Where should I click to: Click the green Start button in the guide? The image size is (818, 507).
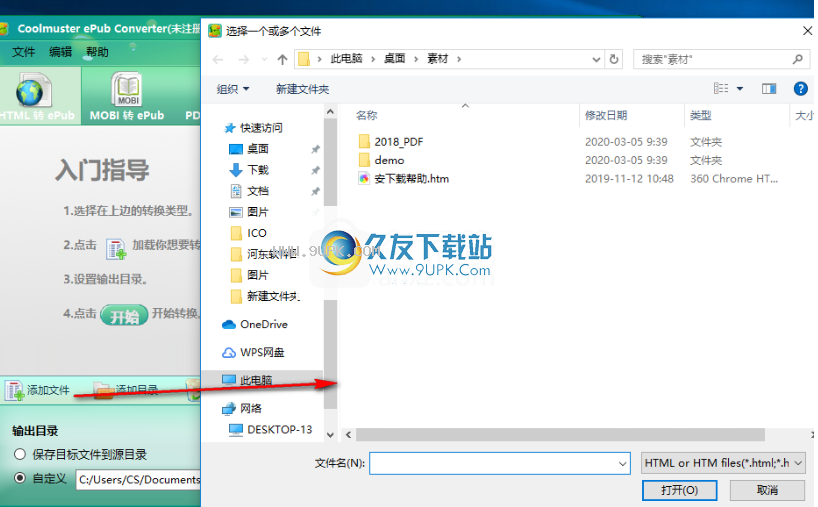tap(124, 315)
